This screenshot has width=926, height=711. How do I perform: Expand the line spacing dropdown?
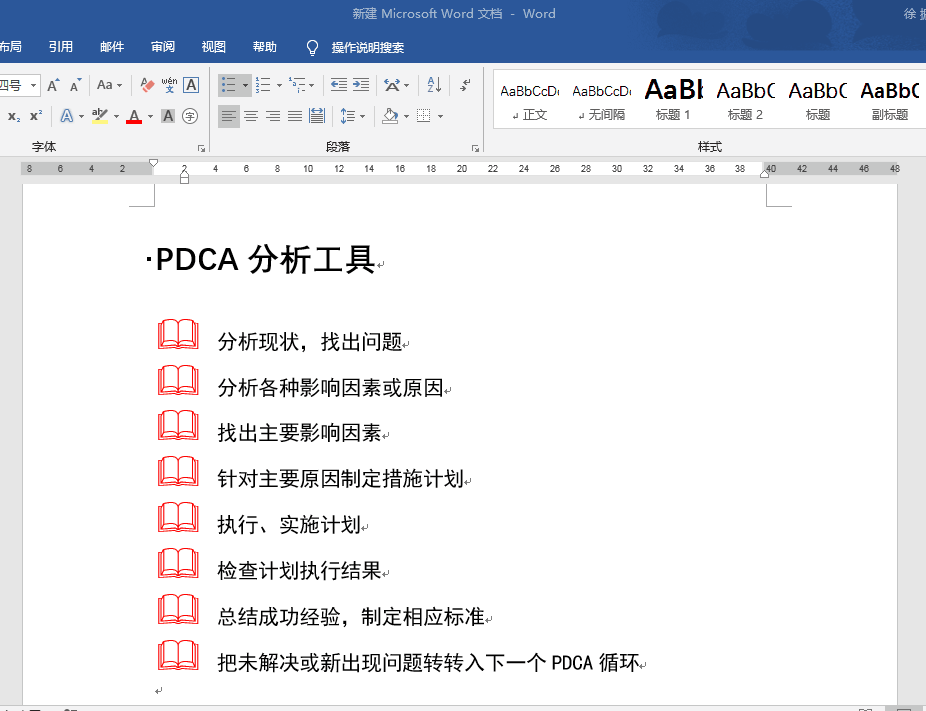coord(363,116)
